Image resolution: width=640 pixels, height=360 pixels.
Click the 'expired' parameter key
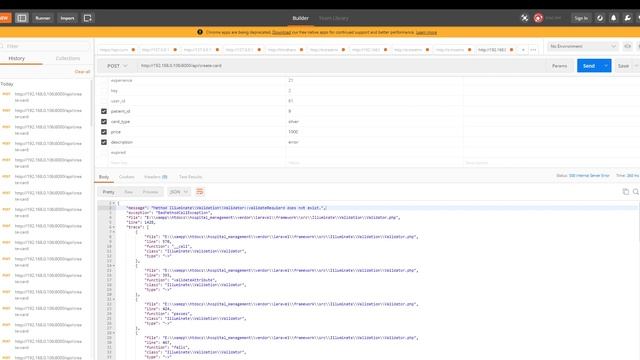(x=118, y=153)
